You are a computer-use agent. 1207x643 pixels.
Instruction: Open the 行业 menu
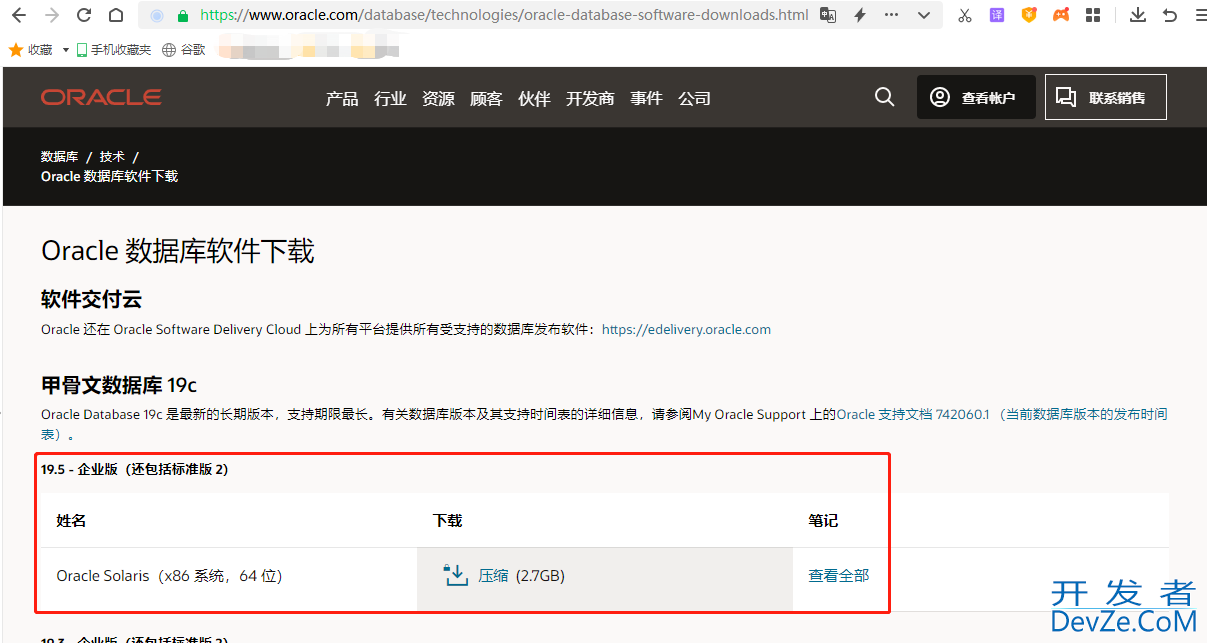[390, 98]
